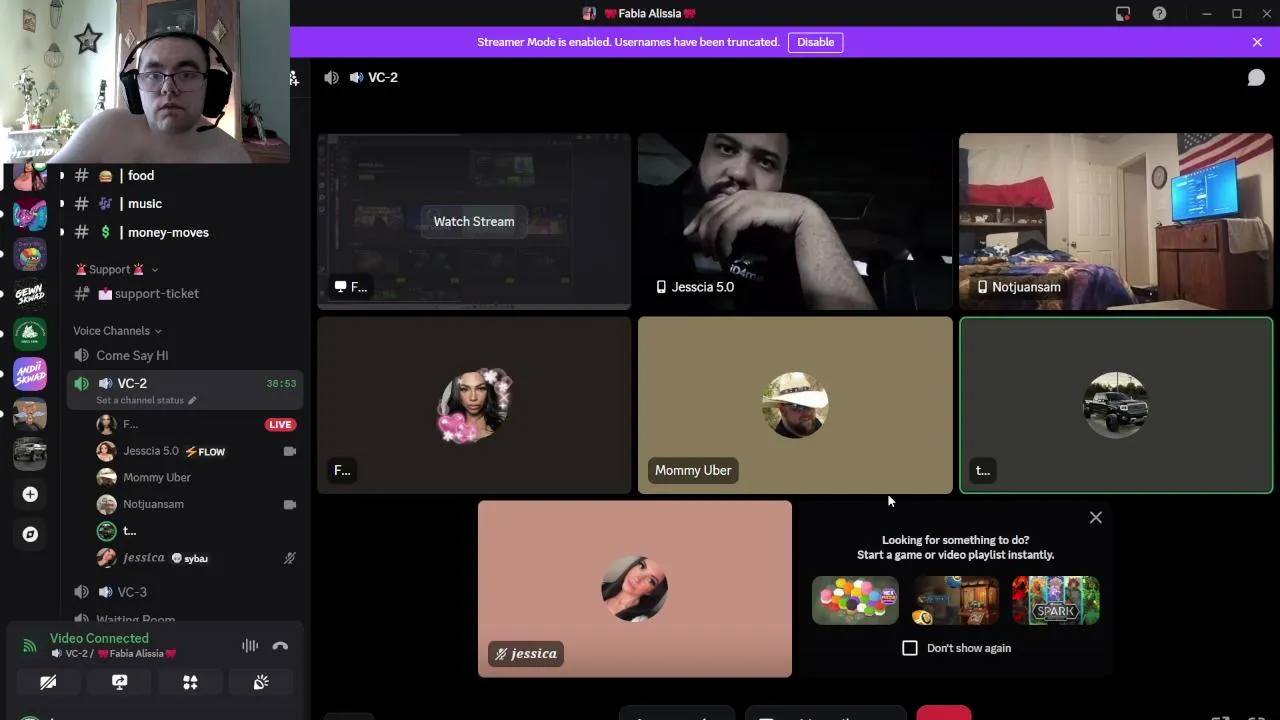Image resolution: width=1280 pixels, height=720 pixels.
Task: Select Jesscia 5.0 in voice user list
Action: pyautogui.click(x=195, y=451)
